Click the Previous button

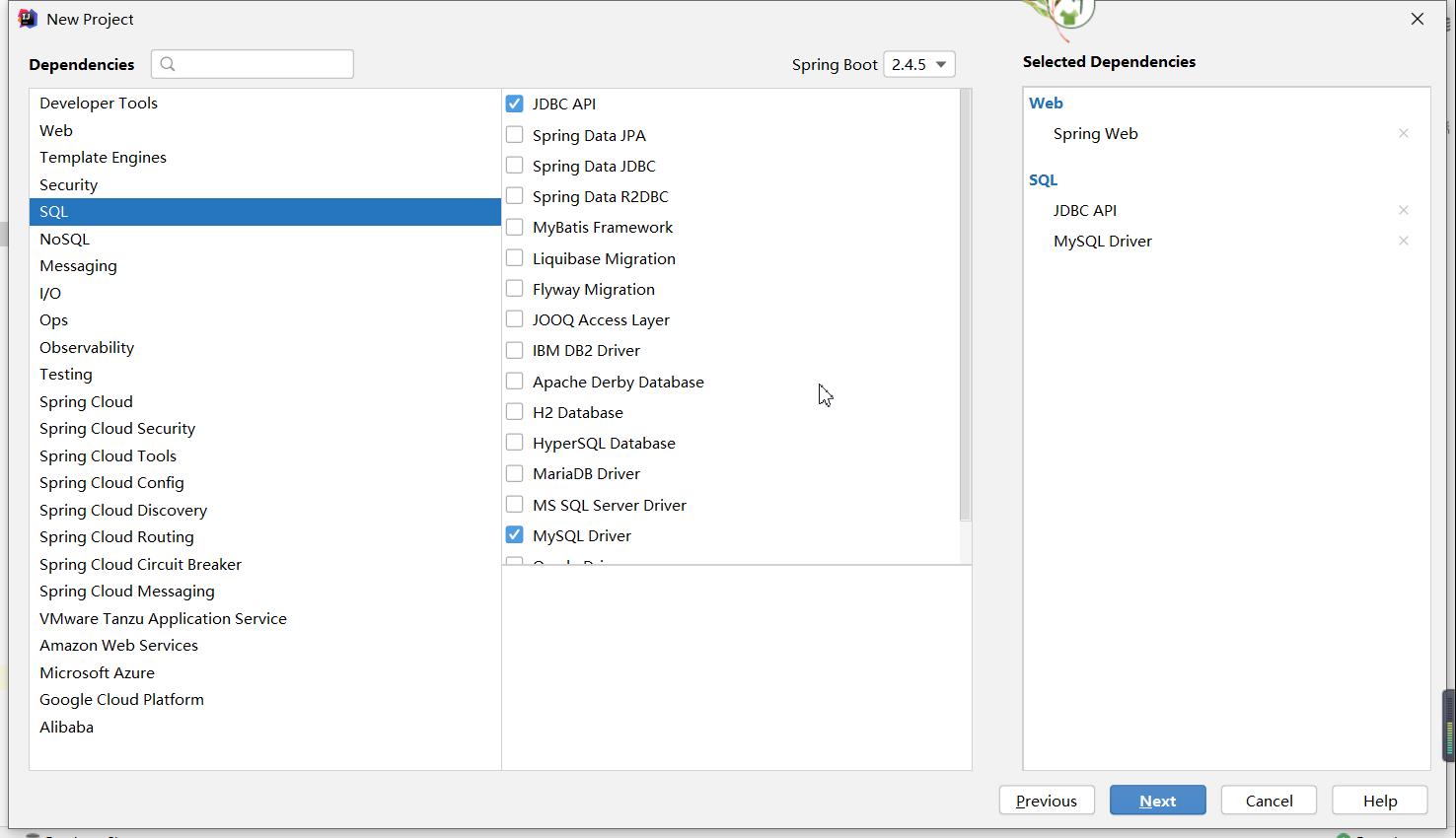(1047, 801)
